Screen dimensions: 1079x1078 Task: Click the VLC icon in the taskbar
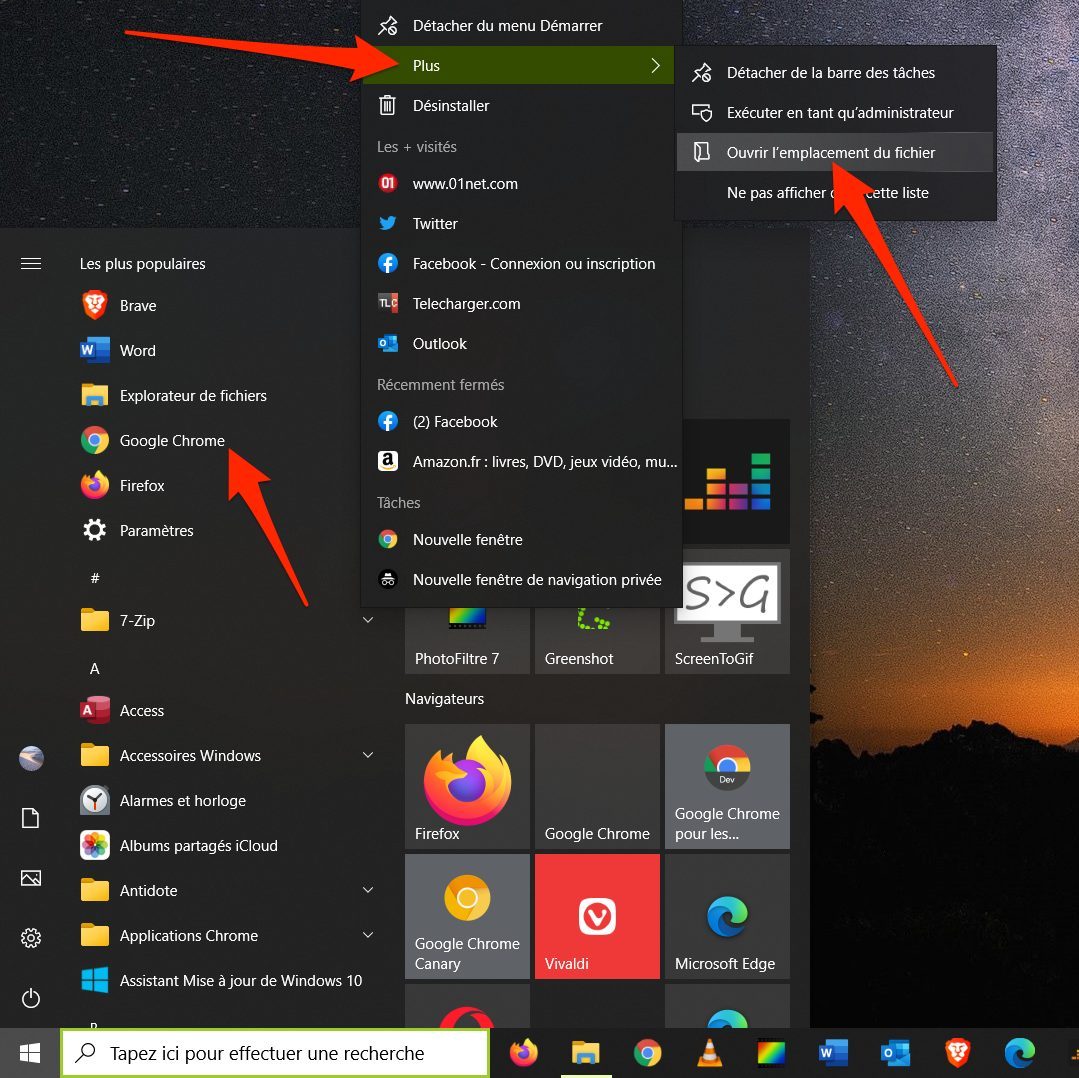pyautogui.click(x=709, y=1053)
